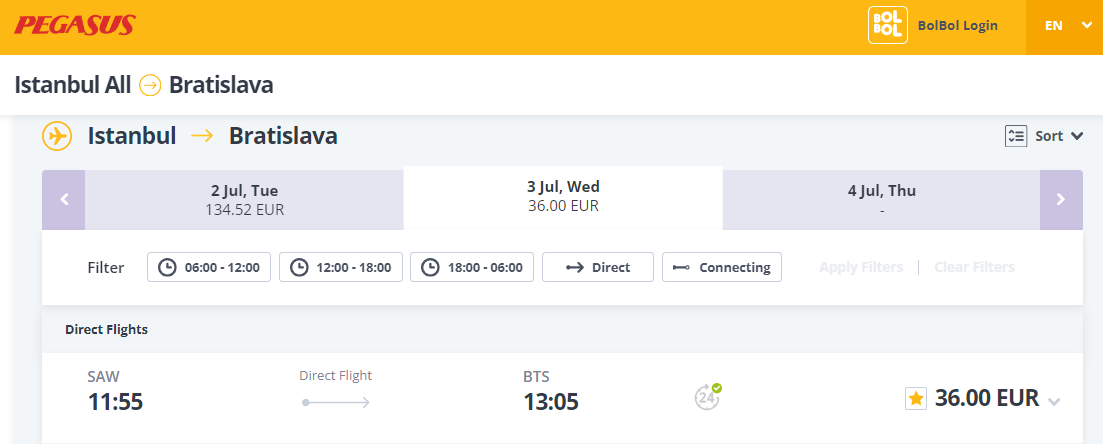Open the Sort dropdown

[x=1044, y=137]
